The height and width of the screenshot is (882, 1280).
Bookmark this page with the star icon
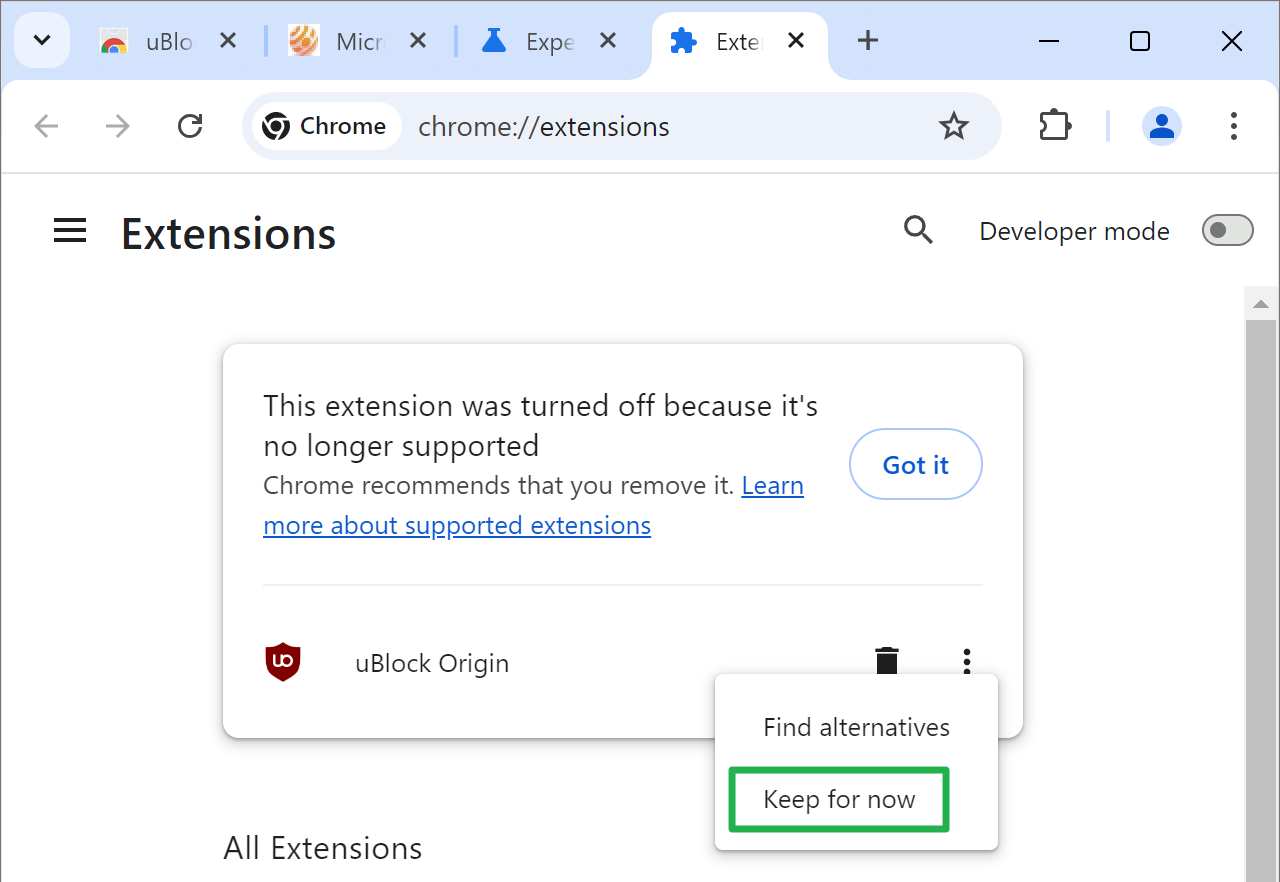pyautogui.click(x=954, y=126)
